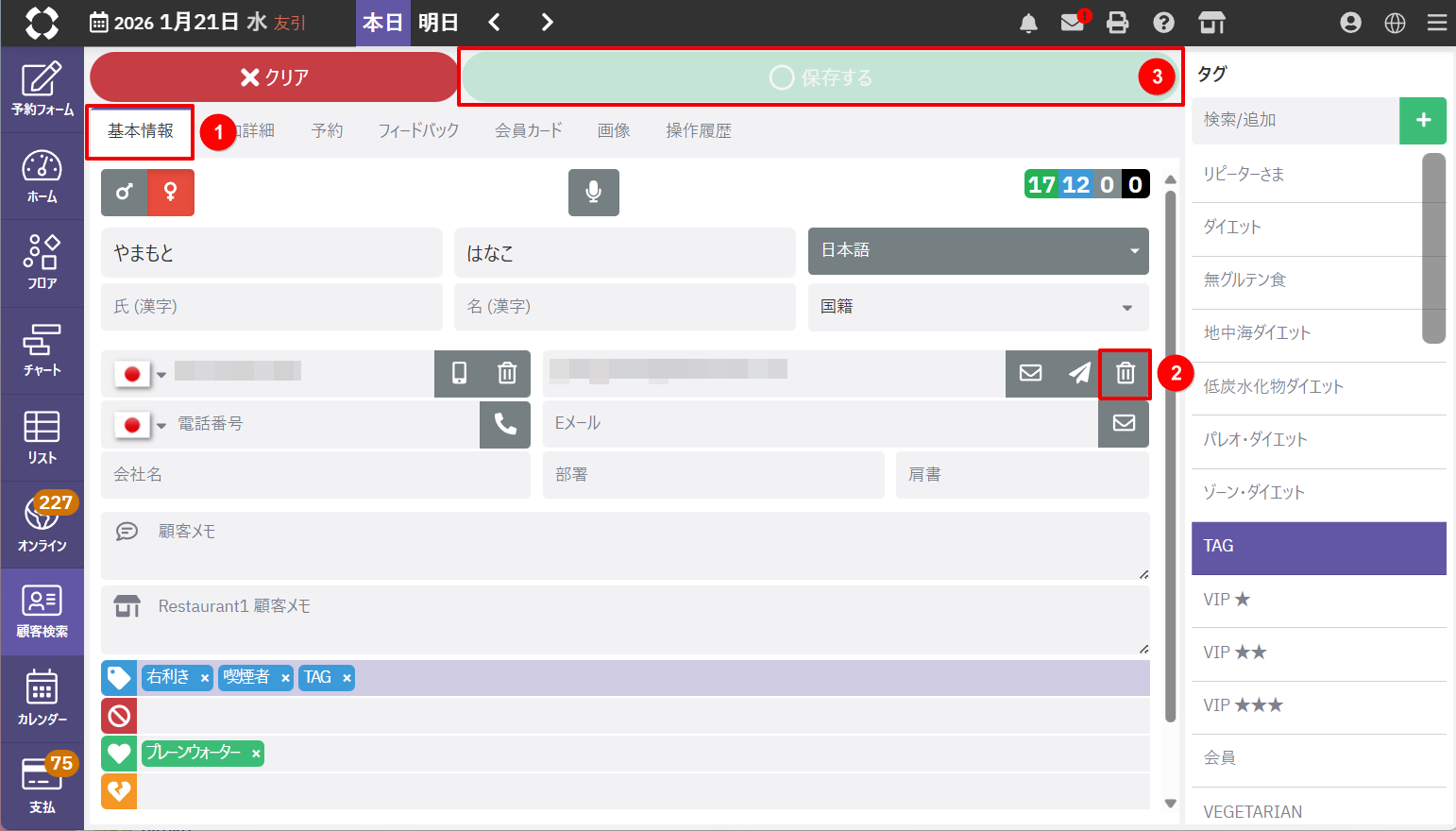Screen dimensions: 1456x831
Task: Click the phone handset icon button
Action: tap(505, 424)
